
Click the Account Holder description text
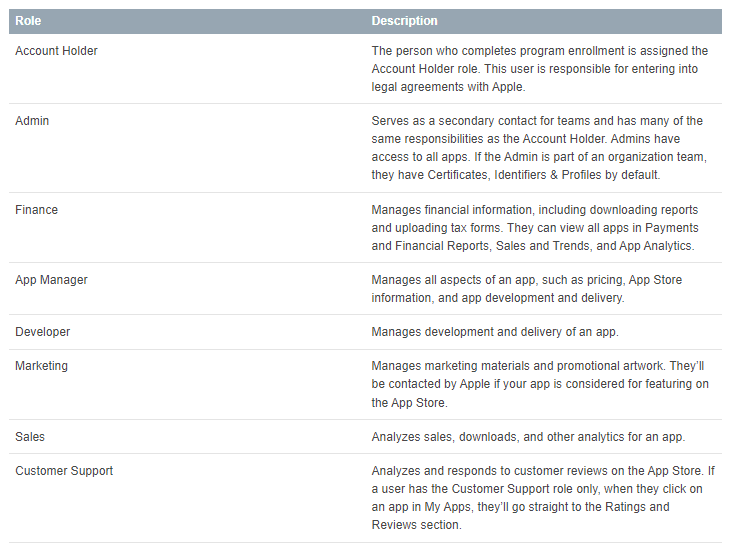click(540, 69)
